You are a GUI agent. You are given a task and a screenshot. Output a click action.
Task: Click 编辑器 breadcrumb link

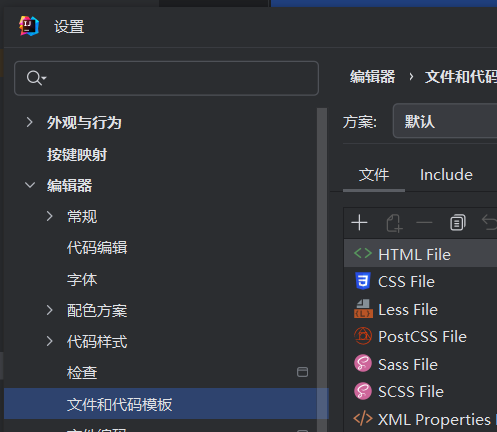(x=372, y=77)
